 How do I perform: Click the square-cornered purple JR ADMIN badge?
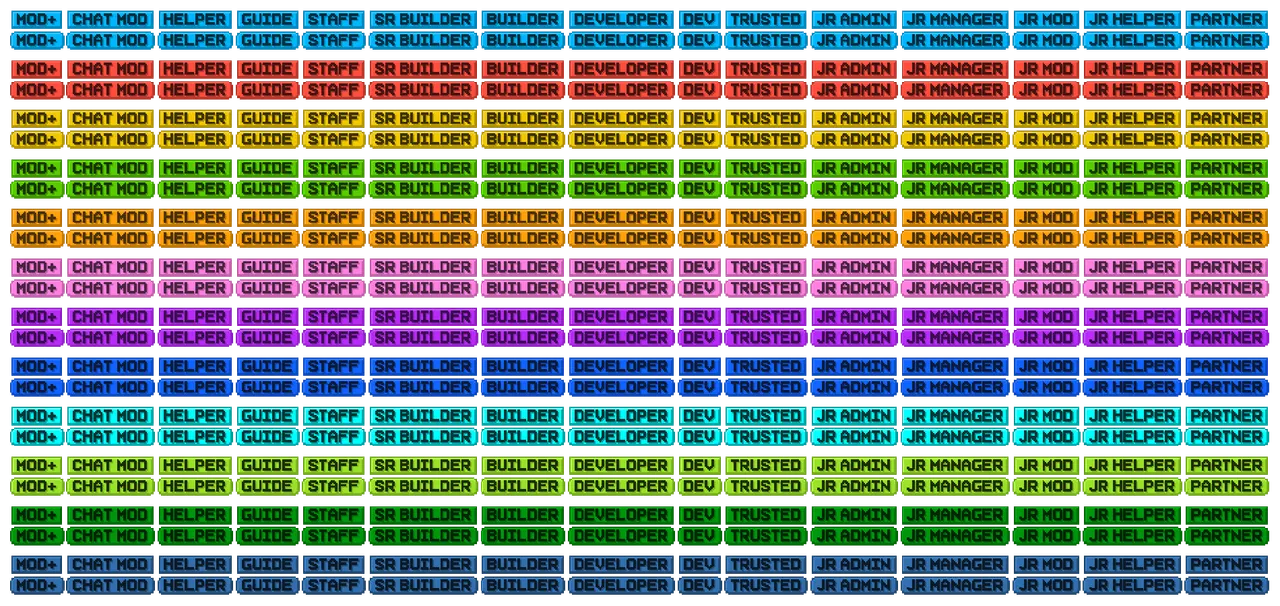coord(853,316)
